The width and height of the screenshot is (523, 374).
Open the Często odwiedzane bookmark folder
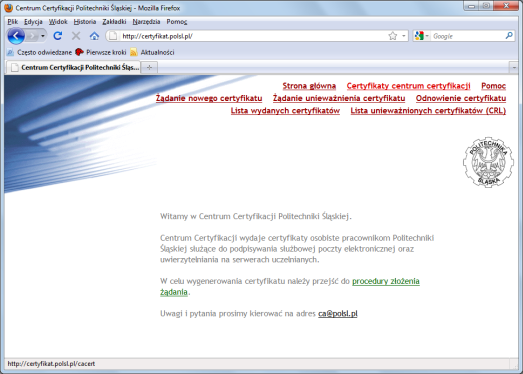[39, 52]
